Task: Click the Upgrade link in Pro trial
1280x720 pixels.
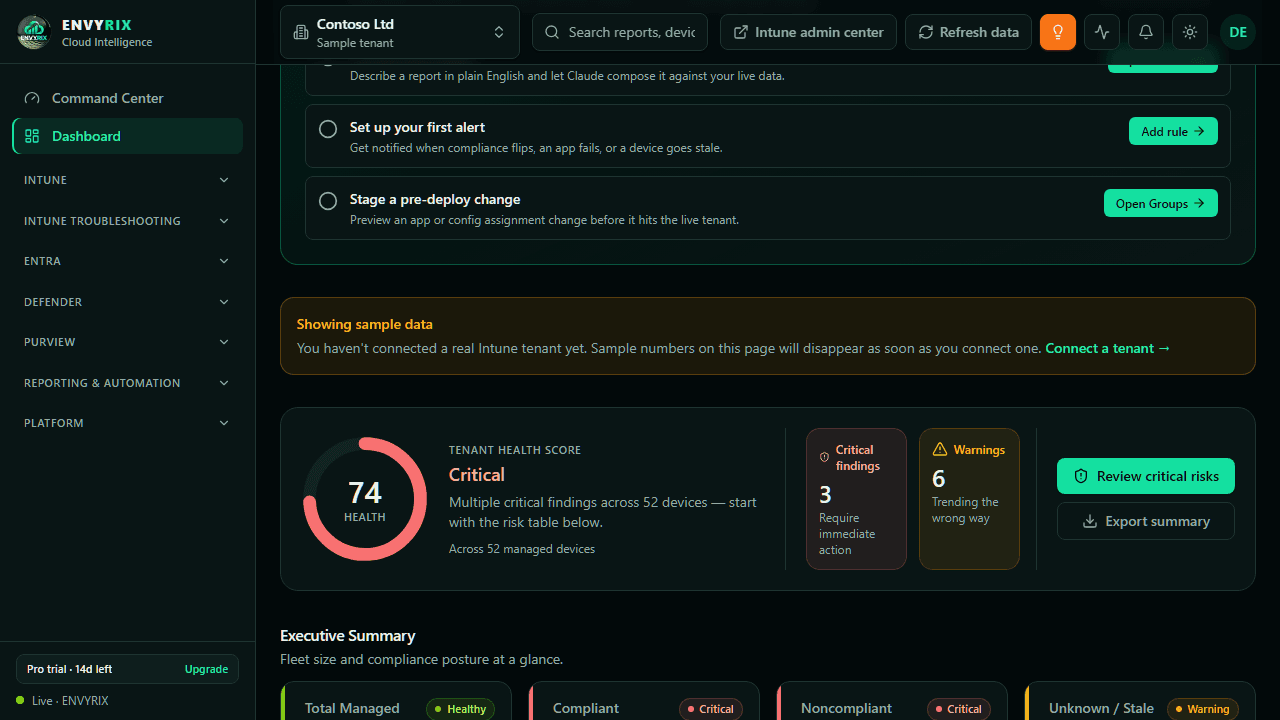Action: [206, 669]
